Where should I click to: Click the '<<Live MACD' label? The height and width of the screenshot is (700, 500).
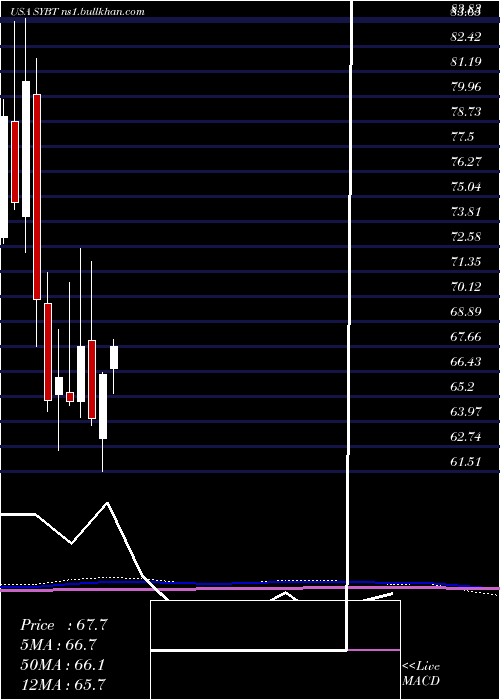click(x=421, y=674)
